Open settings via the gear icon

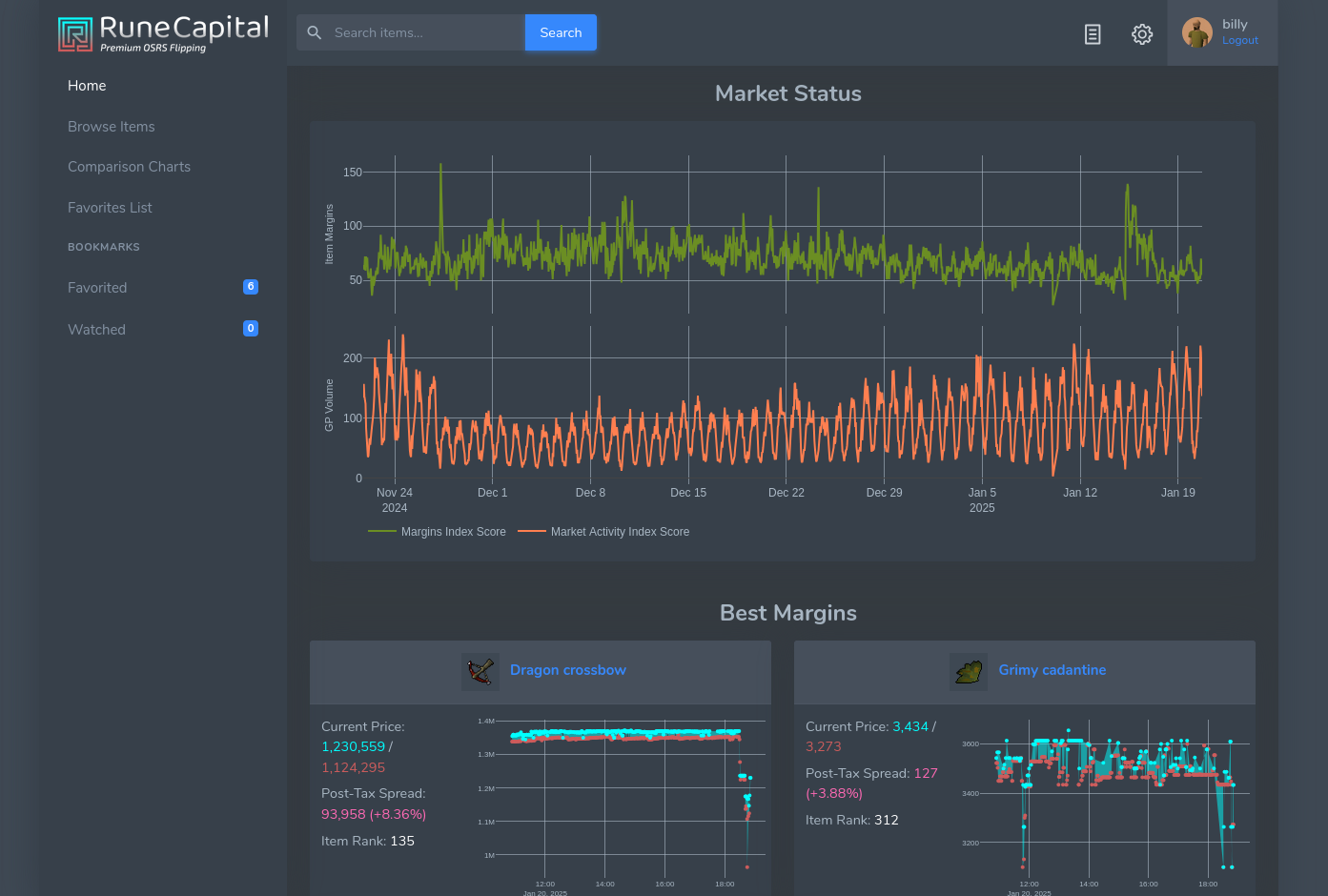[x=1142, y=34]
